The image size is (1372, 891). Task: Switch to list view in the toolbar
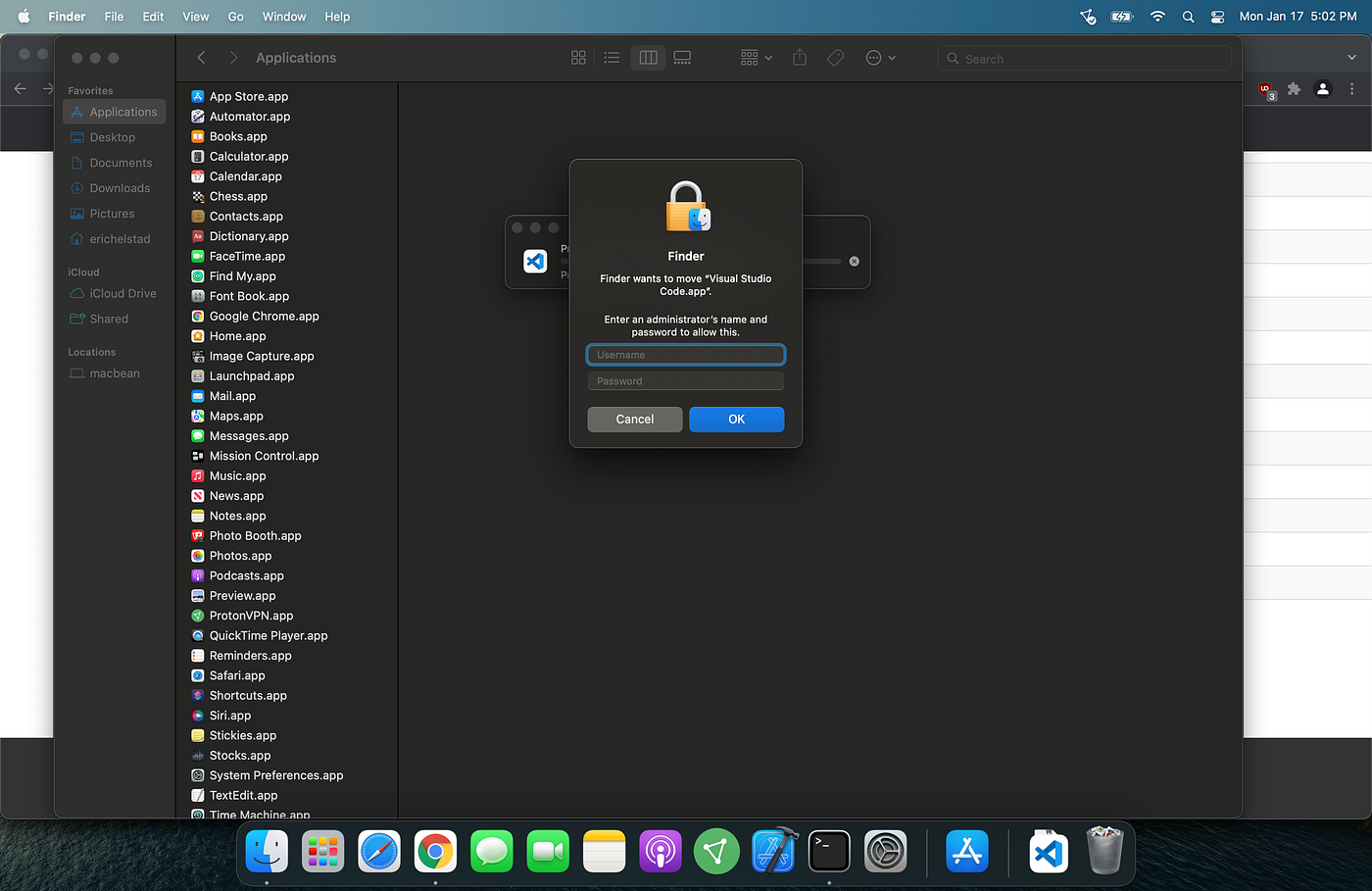pyautogui.click(x=612, y=57)
